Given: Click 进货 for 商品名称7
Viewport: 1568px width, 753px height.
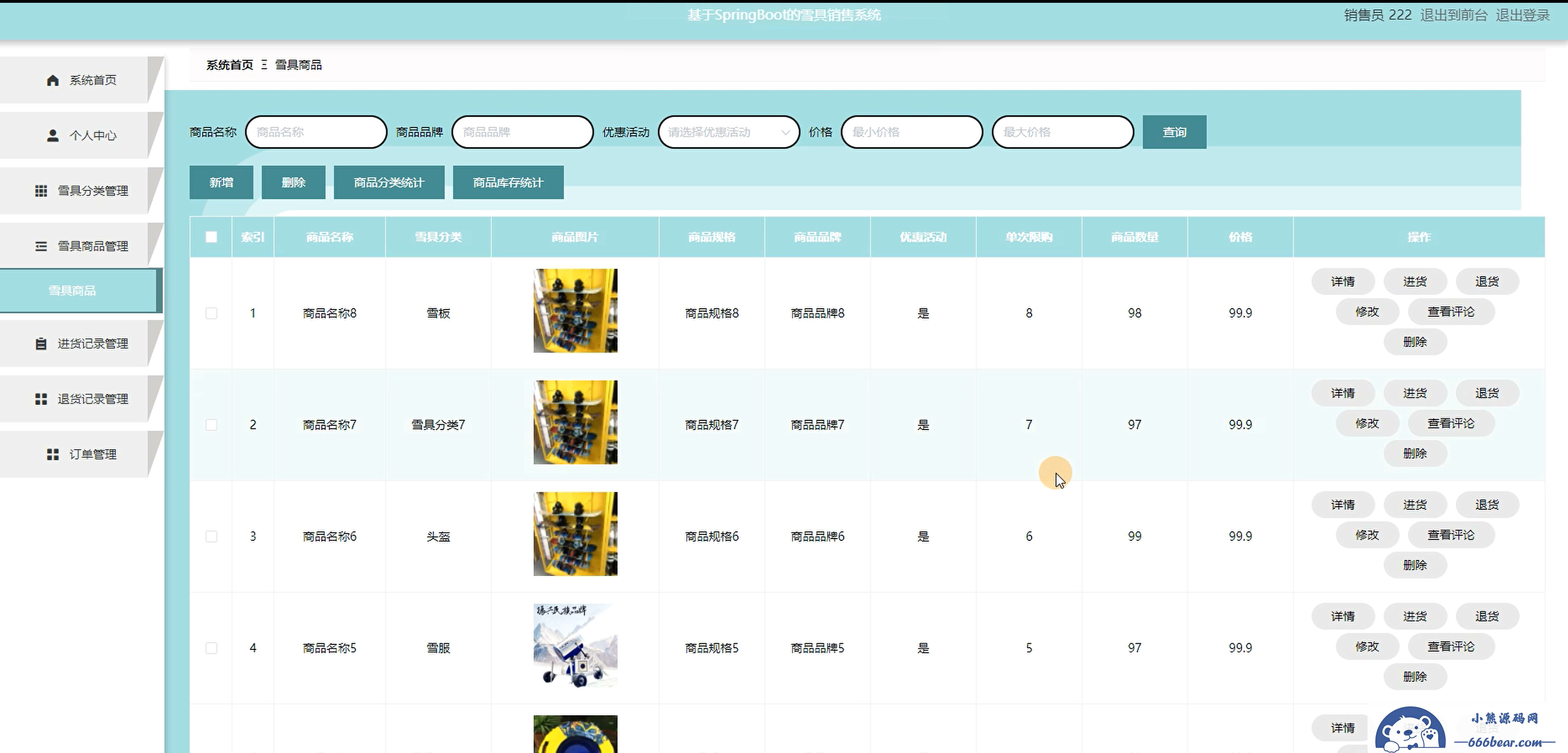Looking at the screenshot, I should pyautogui.click(x=1415, y=393).
